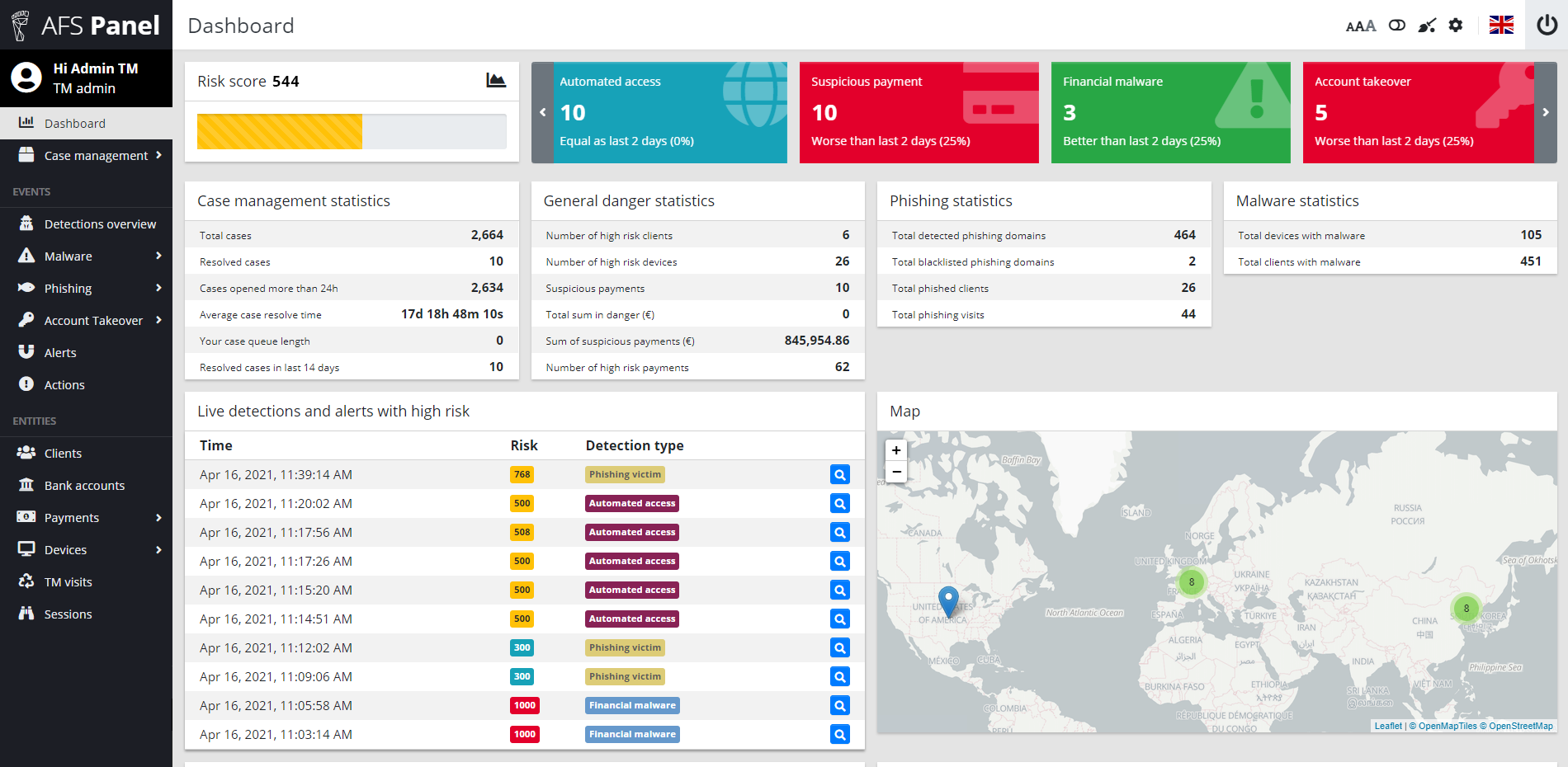Expand the Malware submenu
This screenshot has width=1568, height=767.
26,256
